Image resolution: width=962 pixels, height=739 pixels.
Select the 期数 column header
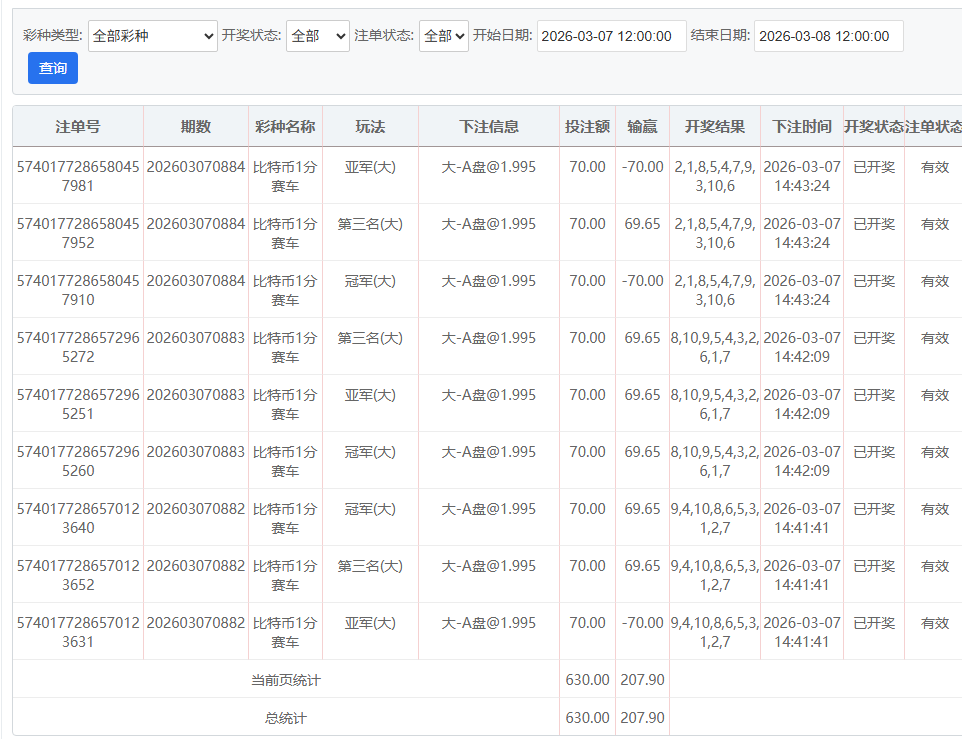tap(196, 127)
